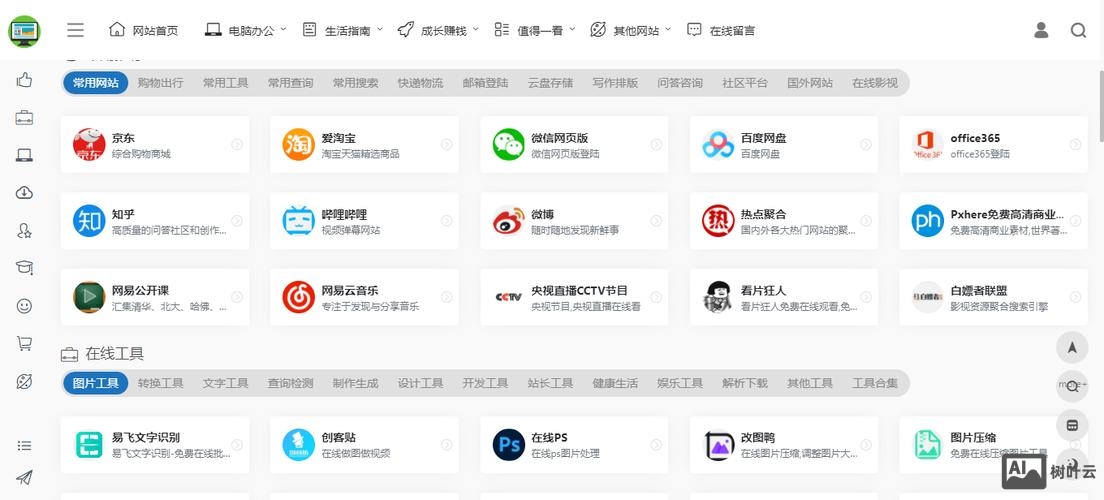Image resolution: width=1104 pixels, height=500 pixels.
Task: Click paper plane icon in sidebar
Action: [x=24, y=477]
